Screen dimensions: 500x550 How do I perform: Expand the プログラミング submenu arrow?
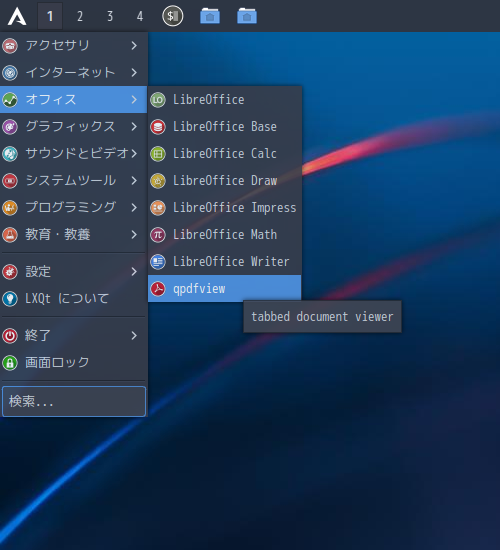click(x=134, y=208)
